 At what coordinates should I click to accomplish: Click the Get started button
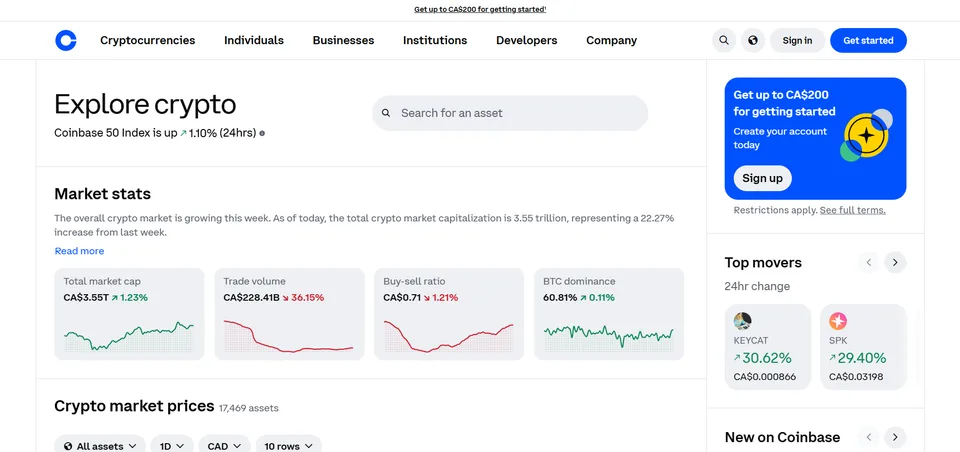(868, 40)
